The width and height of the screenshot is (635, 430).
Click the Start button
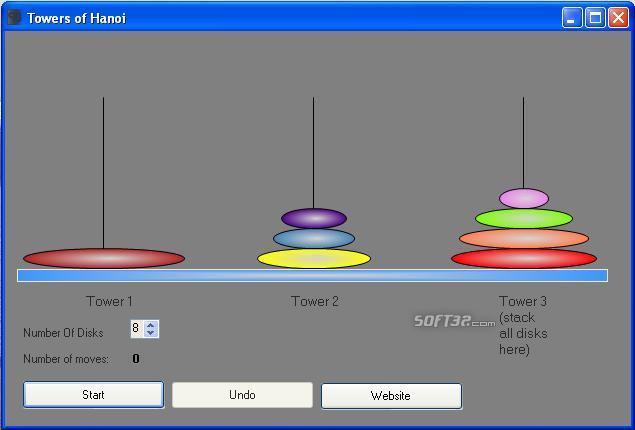pyautogui.click(x=94, y=394)
